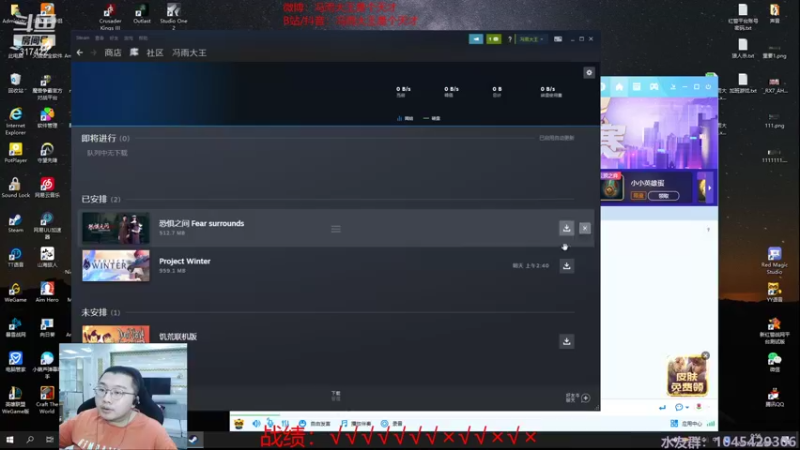Screen dimensions: 800x450
Task: Open the 皮肤免费领 skin promotion ad
Action: click(687, 377)
